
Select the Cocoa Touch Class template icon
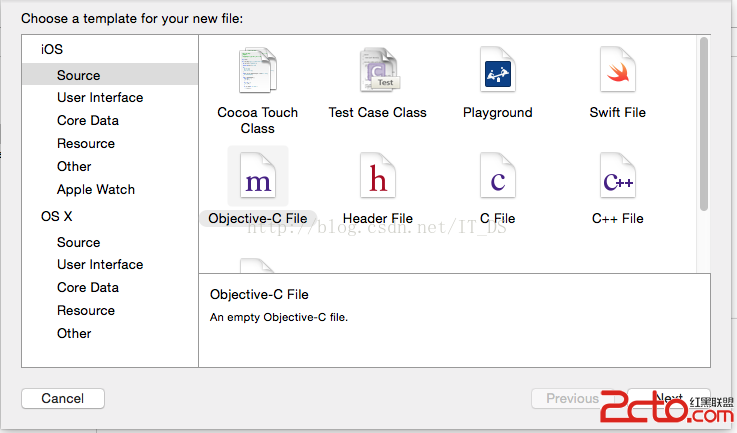(x=257, y=71)
